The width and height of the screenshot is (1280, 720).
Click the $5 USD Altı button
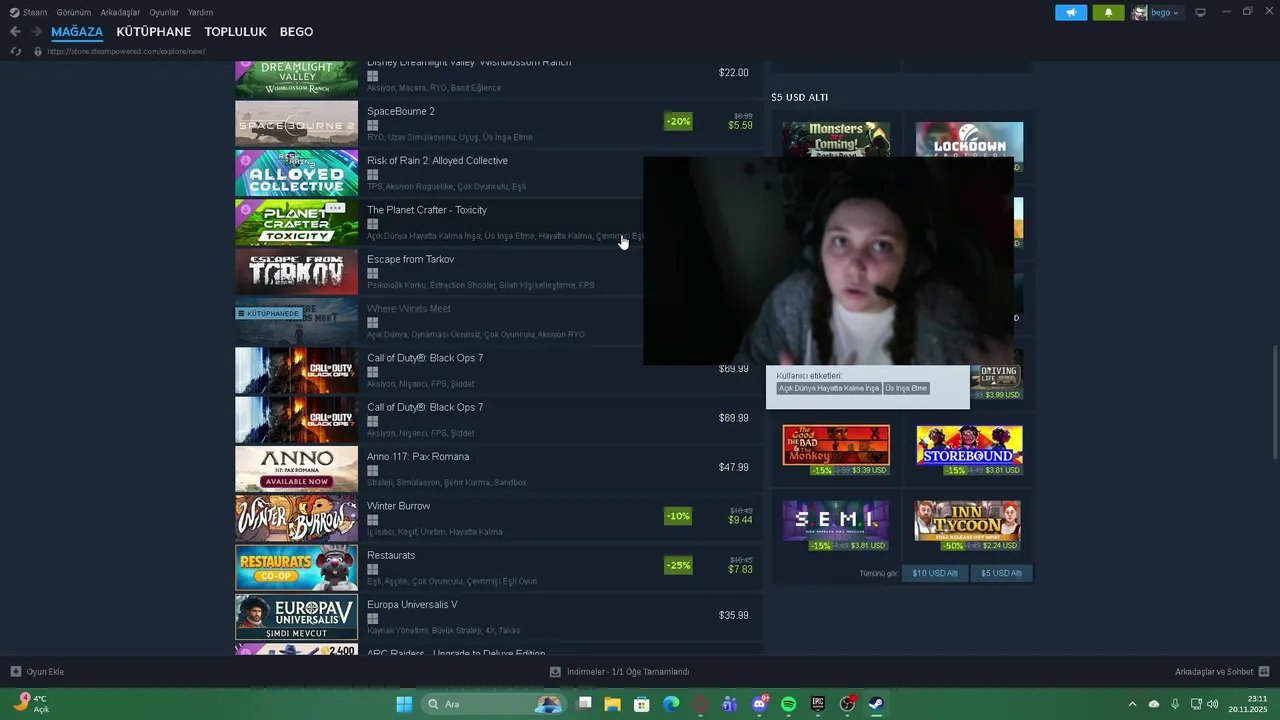[x=1001, y=573]
